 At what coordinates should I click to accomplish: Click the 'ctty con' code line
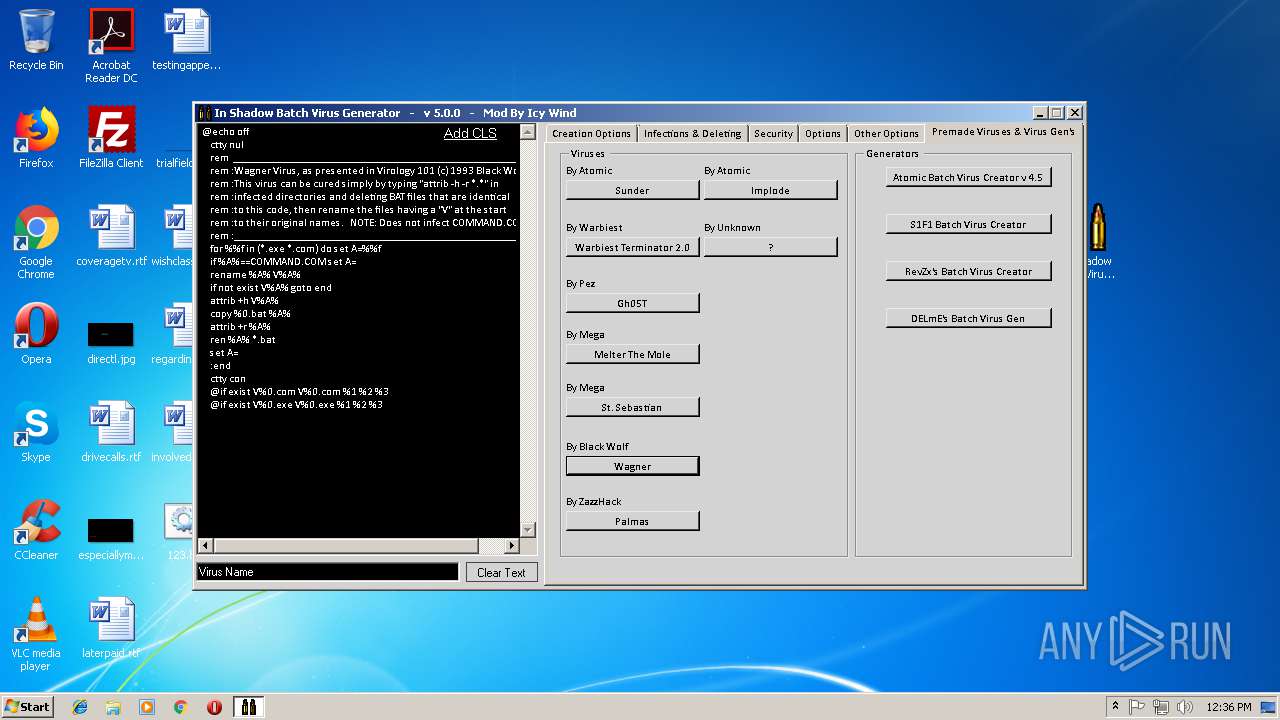(x=227, y=378)
